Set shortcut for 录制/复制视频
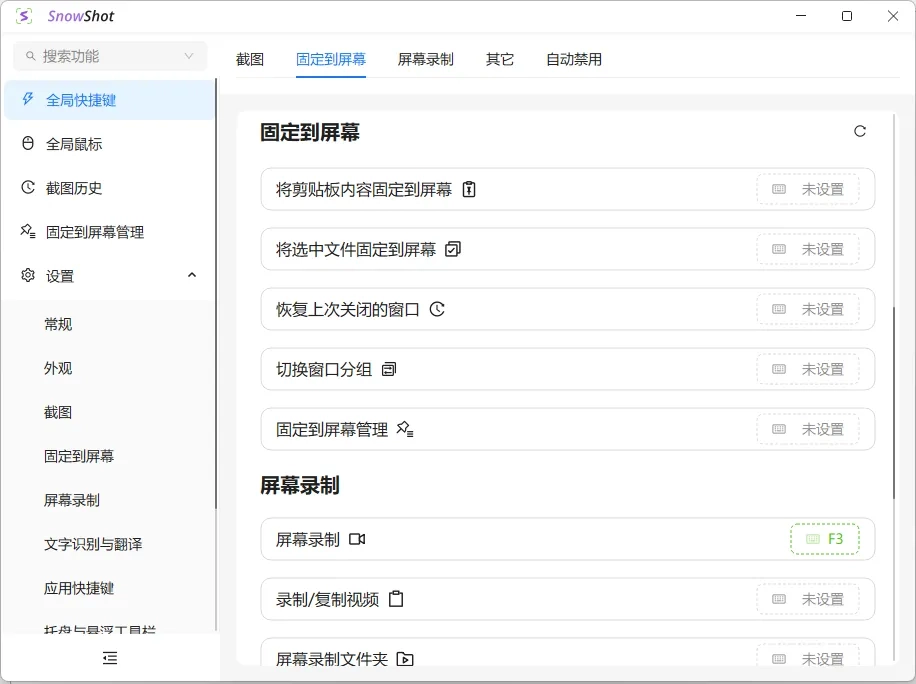 tap(808, 599)
